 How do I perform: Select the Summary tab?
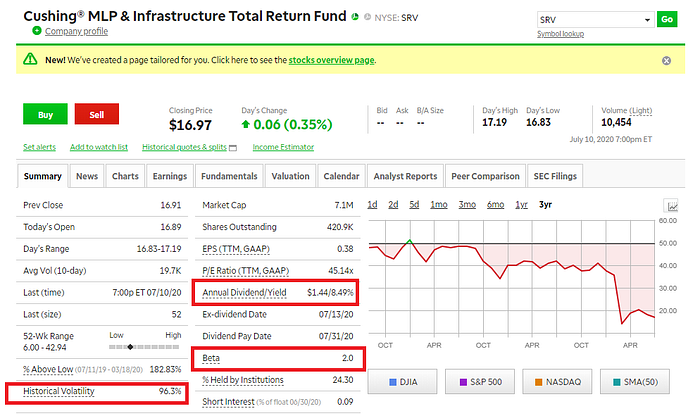42,176
